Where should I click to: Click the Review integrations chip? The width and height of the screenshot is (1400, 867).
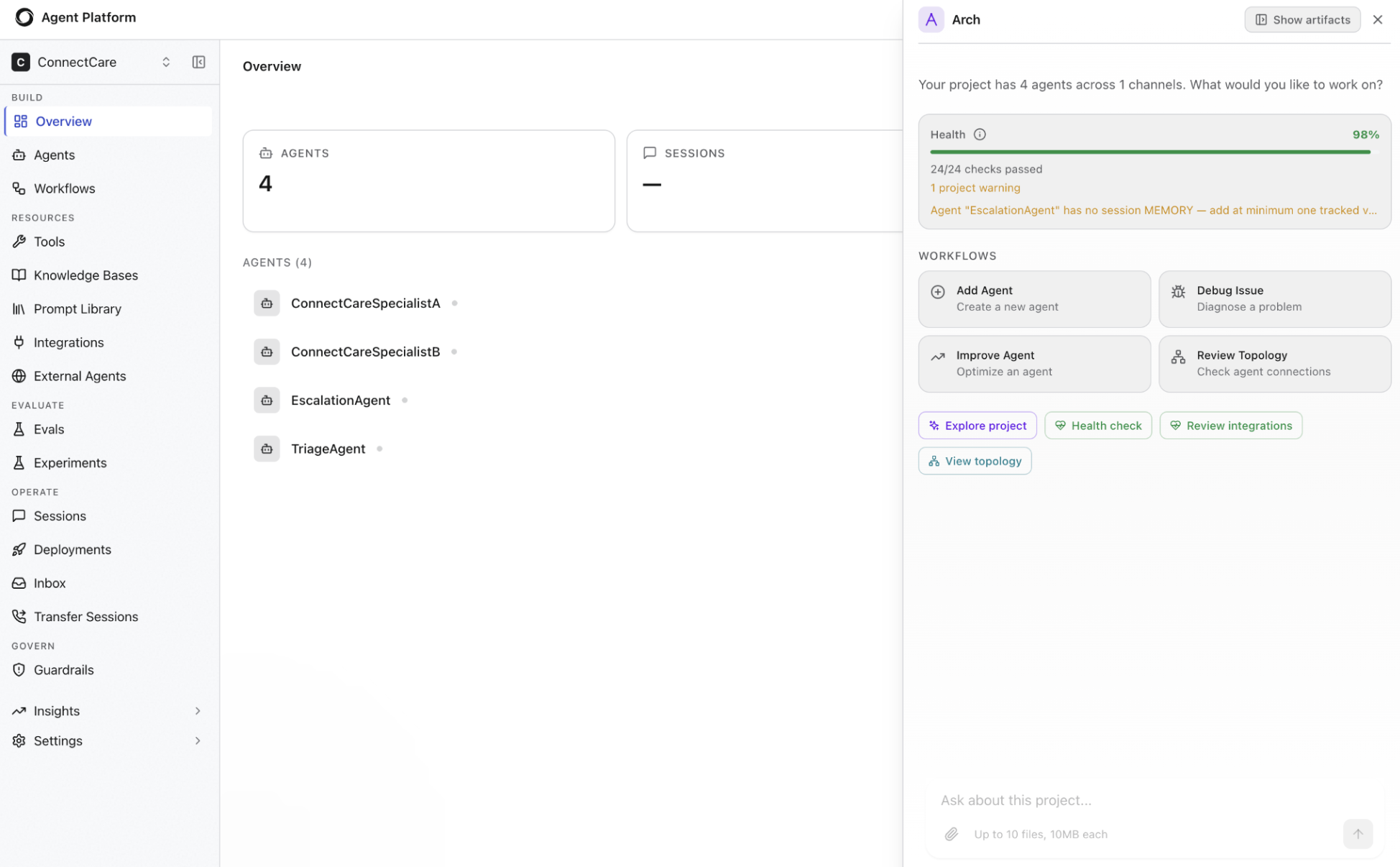pyautogui.click(x=1230, y=426)
